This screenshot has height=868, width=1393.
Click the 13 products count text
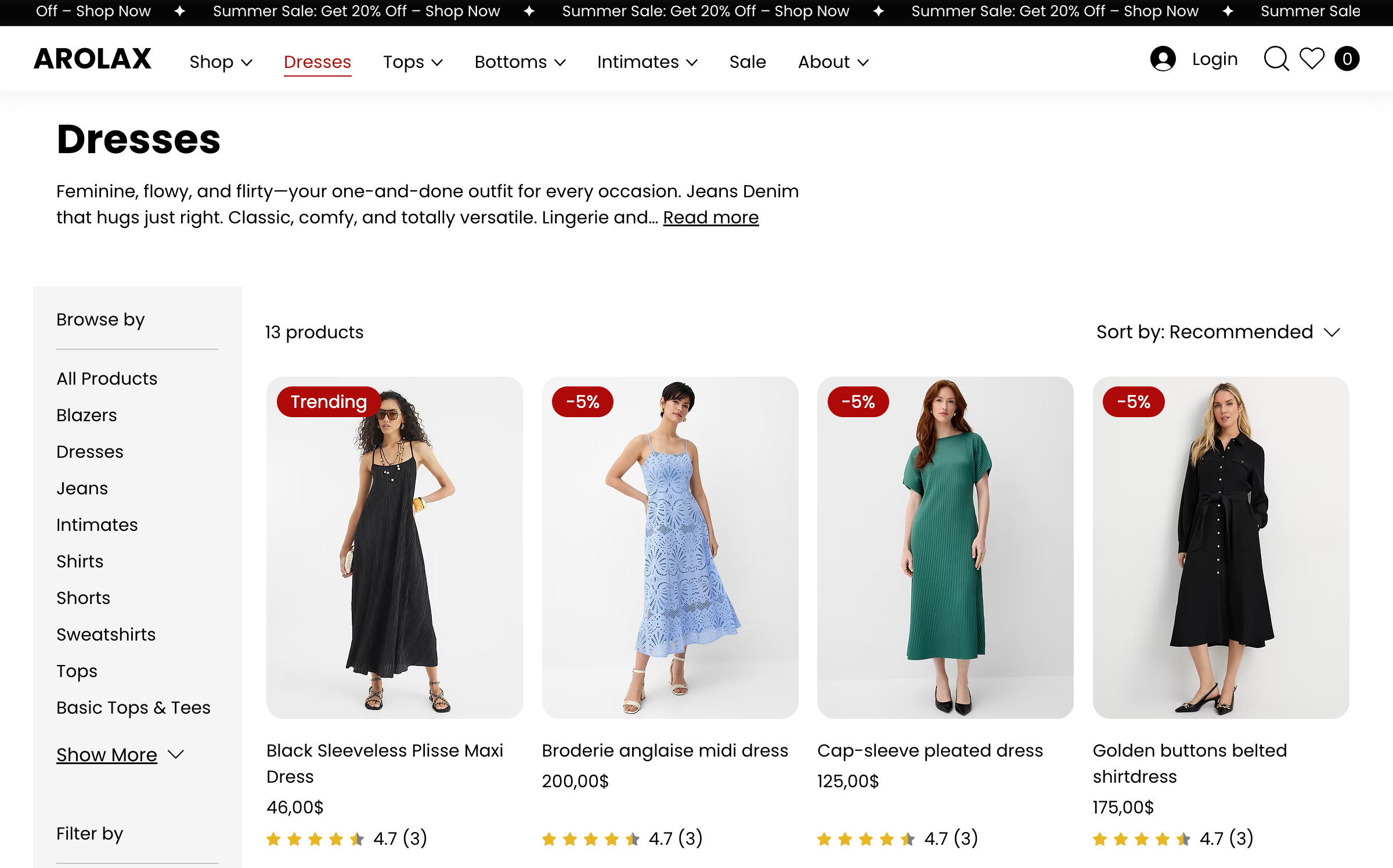point(315,332)
